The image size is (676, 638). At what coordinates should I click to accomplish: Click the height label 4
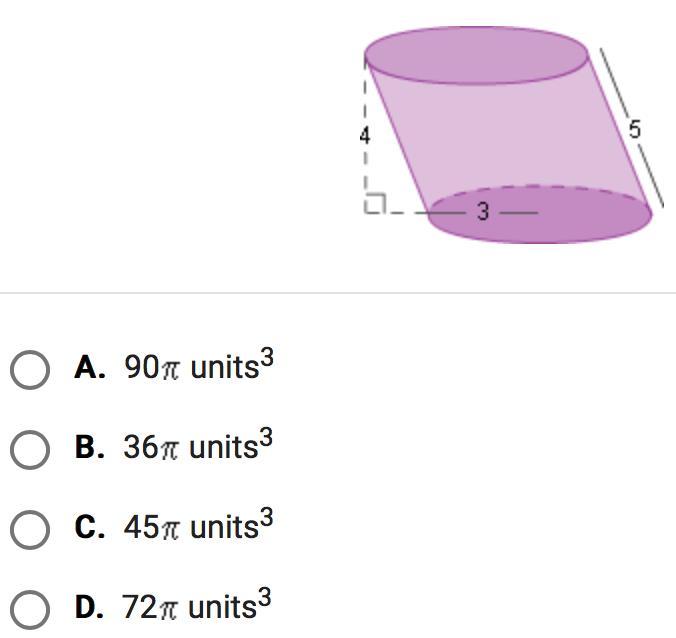[365, 136]
